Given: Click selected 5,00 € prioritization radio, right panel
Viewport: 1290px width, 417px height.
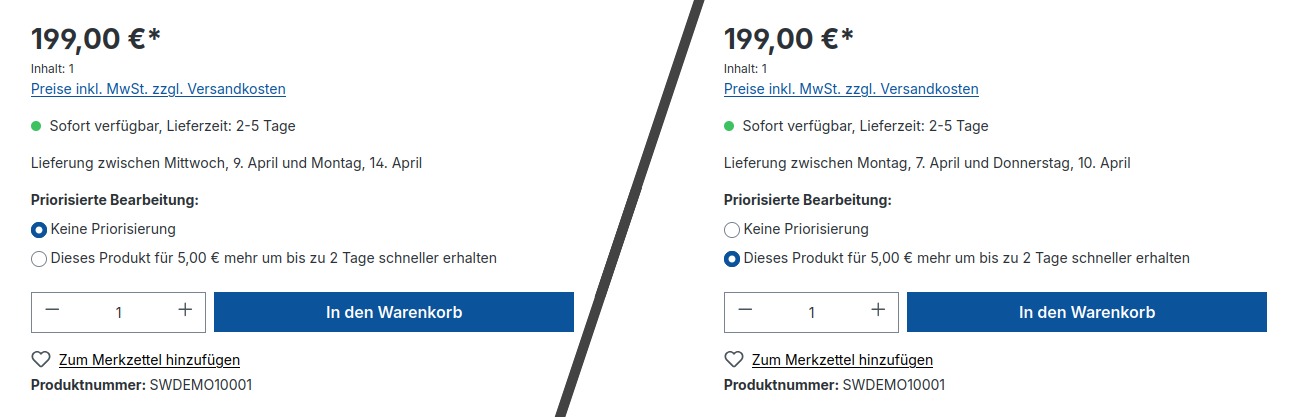Looking at the screenshot, I should point(732,259).
